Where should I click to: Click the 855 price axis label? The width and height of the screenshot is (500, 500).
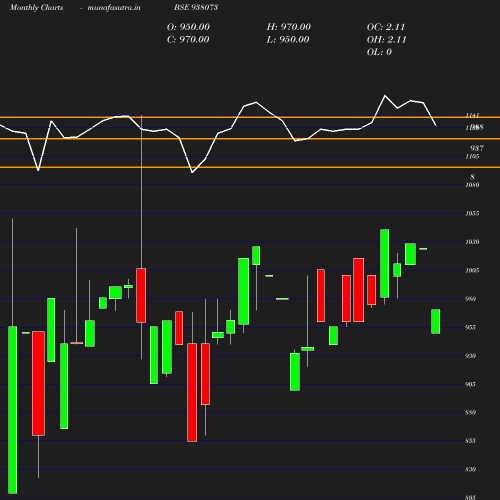pyautogui.click(x=470, y=441)
